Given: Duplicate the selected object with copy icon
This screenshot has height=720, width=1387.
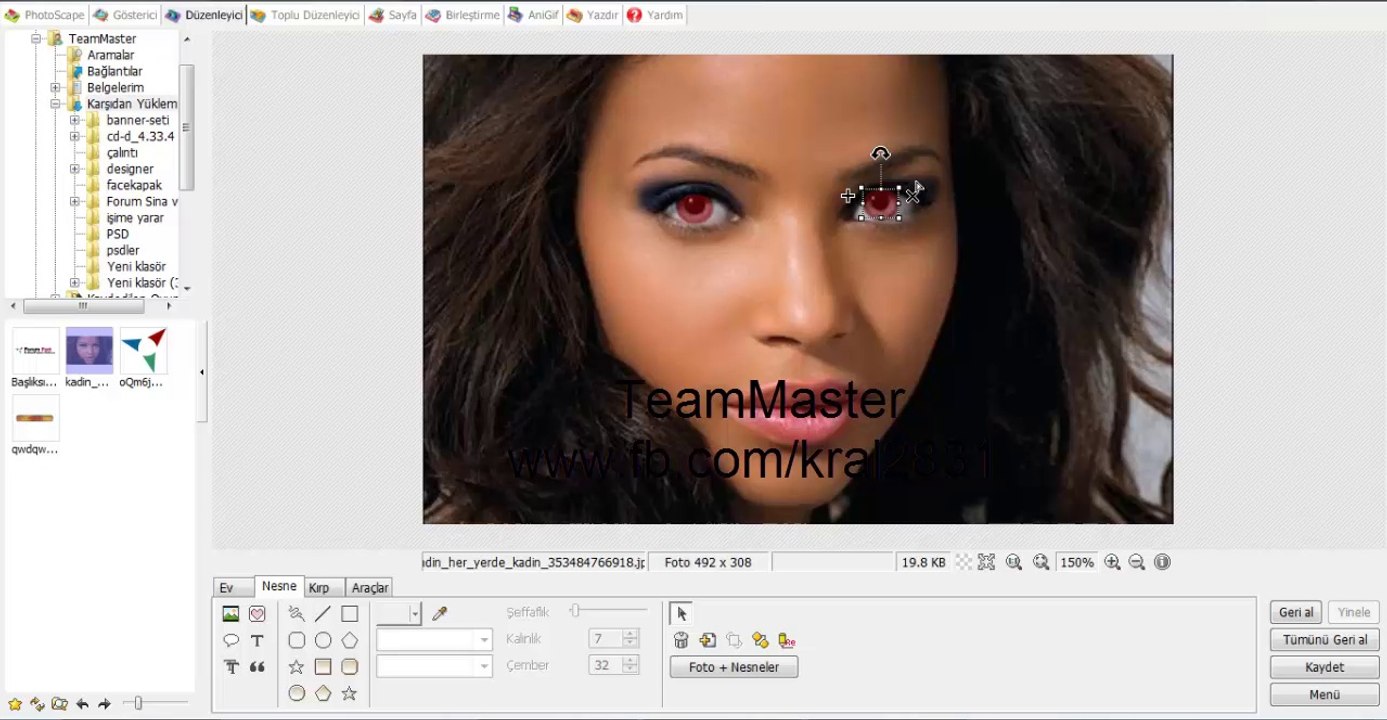Looking at the screenshot, I should point(708,640).
